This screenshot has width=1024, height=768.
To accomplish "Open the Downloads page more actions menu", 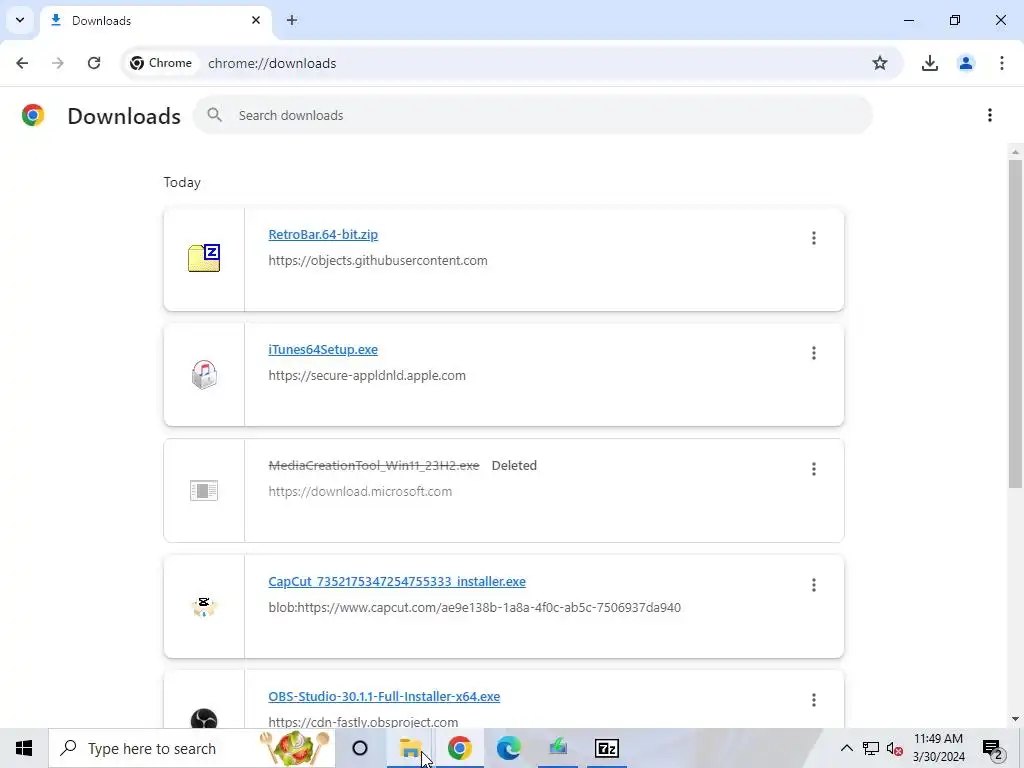I will (x=990, y=116).
